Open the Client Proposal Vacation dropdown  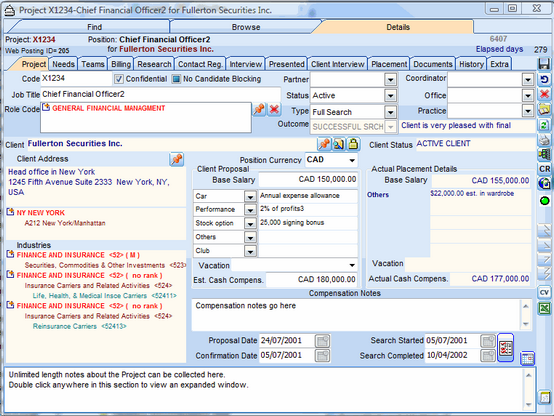pos(352,265)
